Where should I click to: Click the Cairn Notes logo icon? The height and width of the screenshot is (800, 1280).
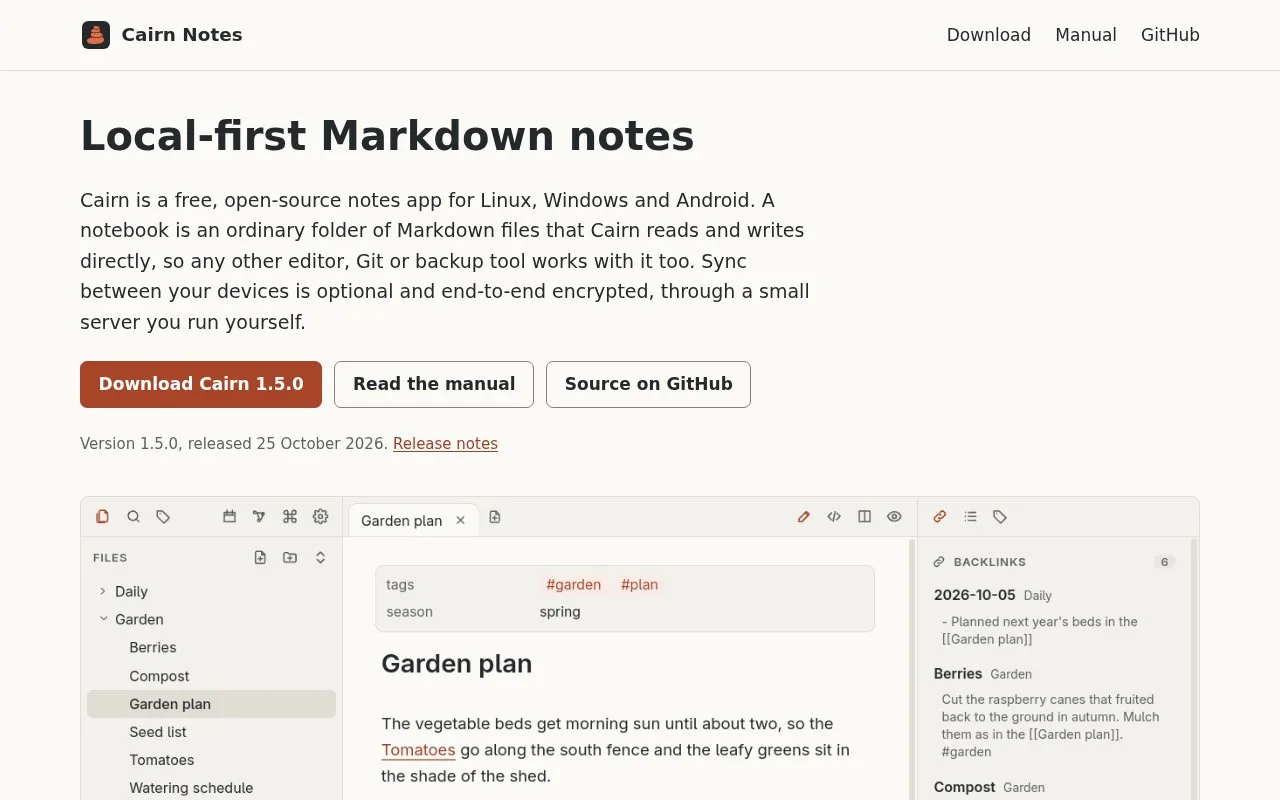96,35
